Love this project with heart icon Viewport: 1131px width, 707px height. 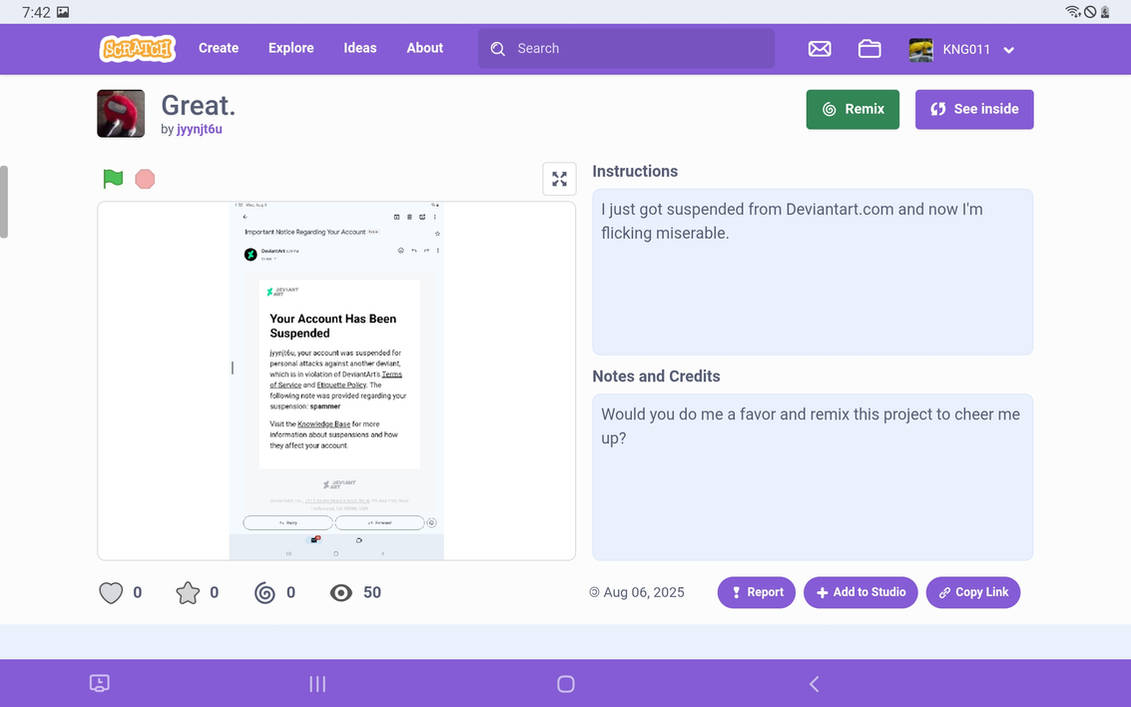coord(111,593)
